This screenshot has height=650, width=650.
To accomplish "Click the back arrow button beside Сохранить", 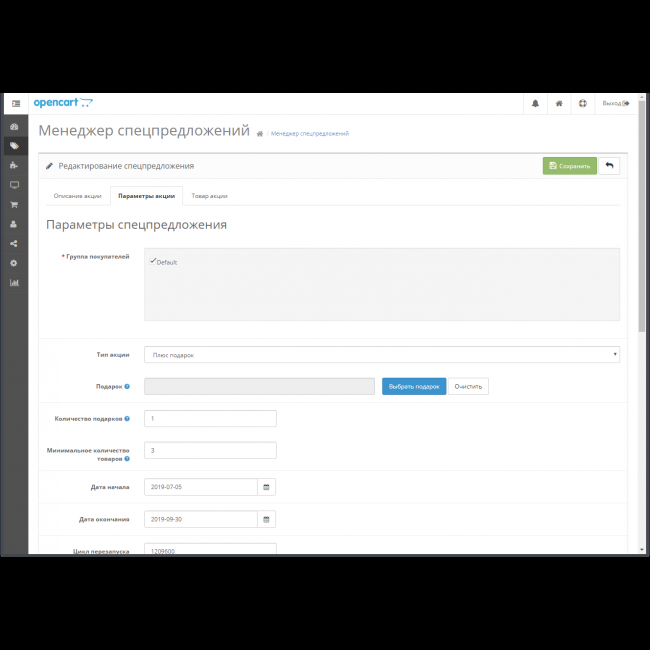I will 609,166.
